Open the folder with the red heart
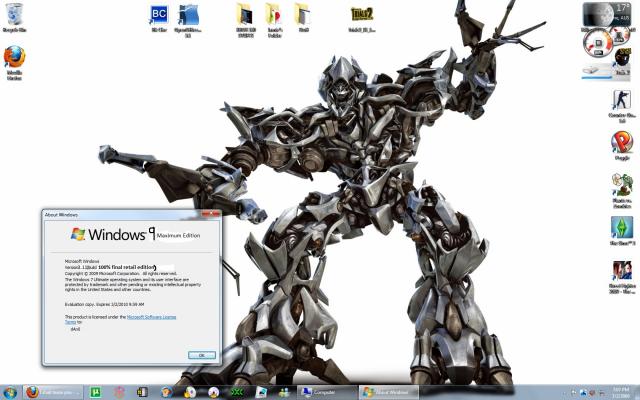This screenshot has width=640, height=400. 274,19
